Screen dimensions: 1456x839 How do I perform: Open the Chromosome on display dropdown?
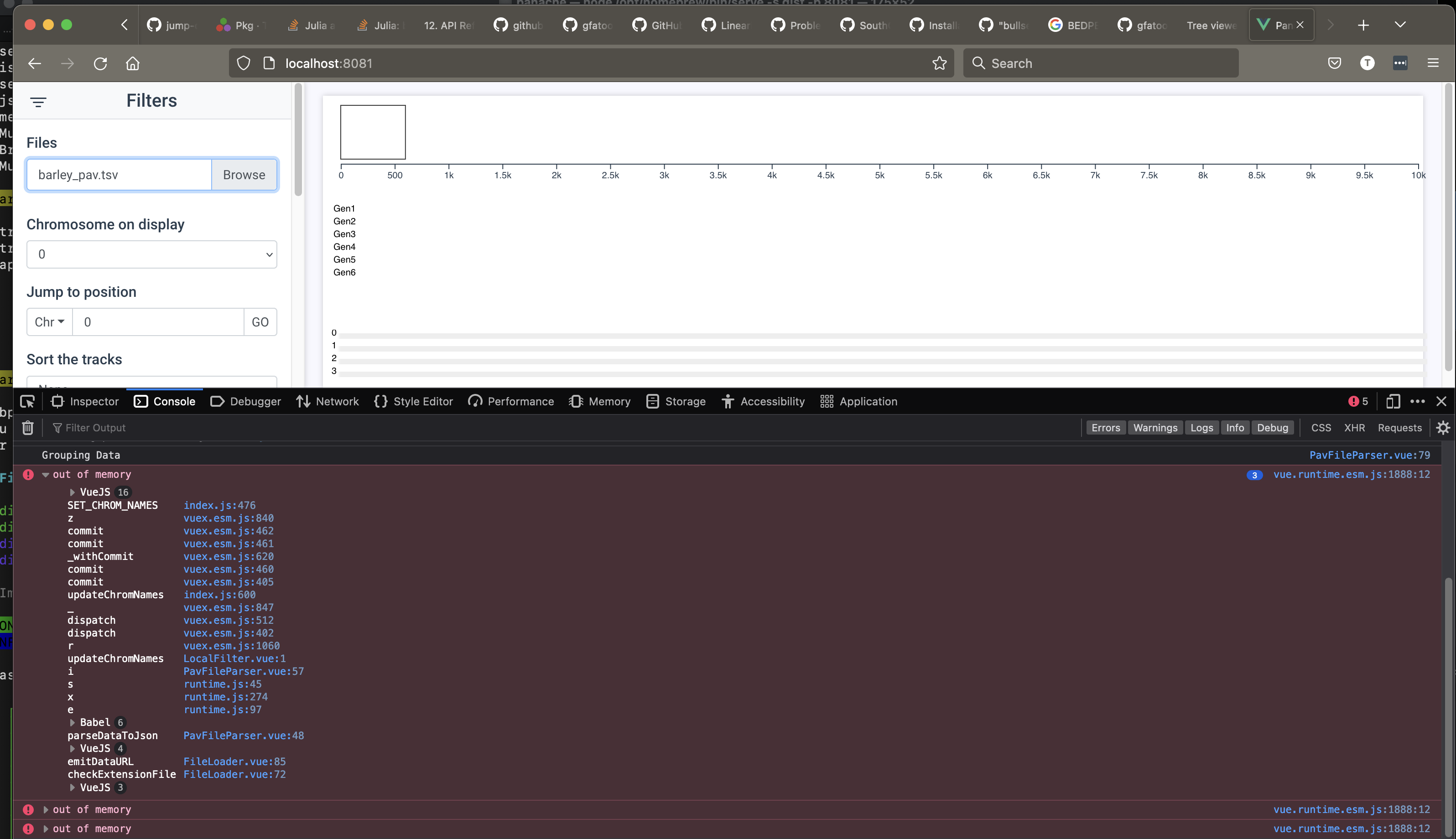(151, 254)
